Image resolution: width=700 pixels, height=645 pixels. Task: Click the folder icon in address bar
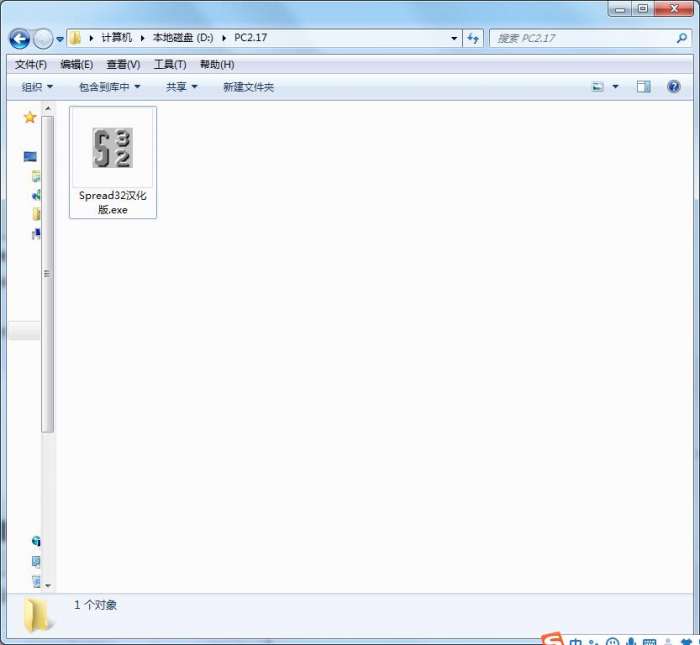pyautogui.click(x=75, y=38)
